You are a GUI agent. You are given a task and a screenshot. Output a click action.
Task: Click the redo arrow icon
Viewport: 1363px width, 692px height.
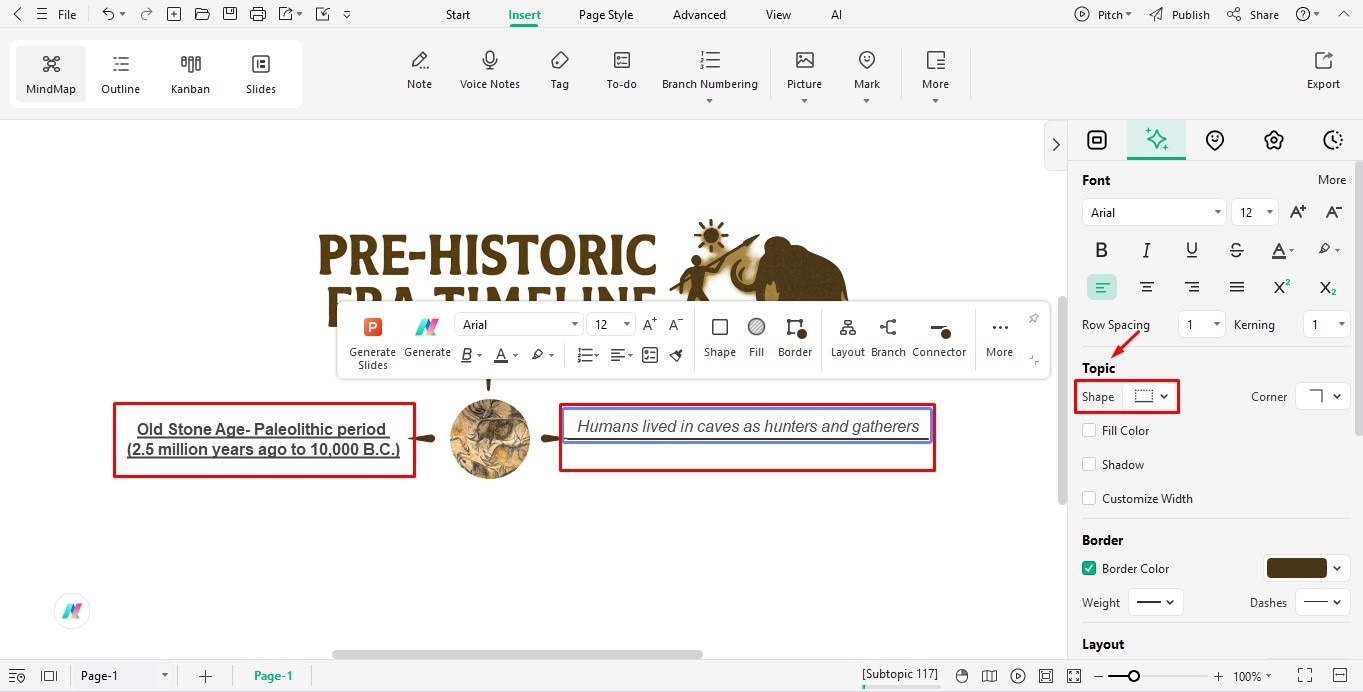click(x=147, y=15)
